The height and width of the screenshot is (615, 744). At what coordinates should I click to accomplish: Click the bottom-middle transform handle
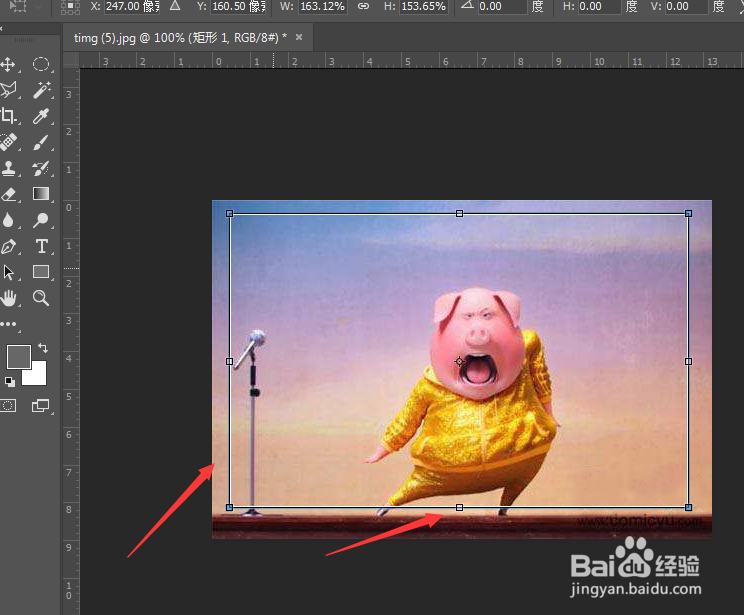[x=459, y=508]
